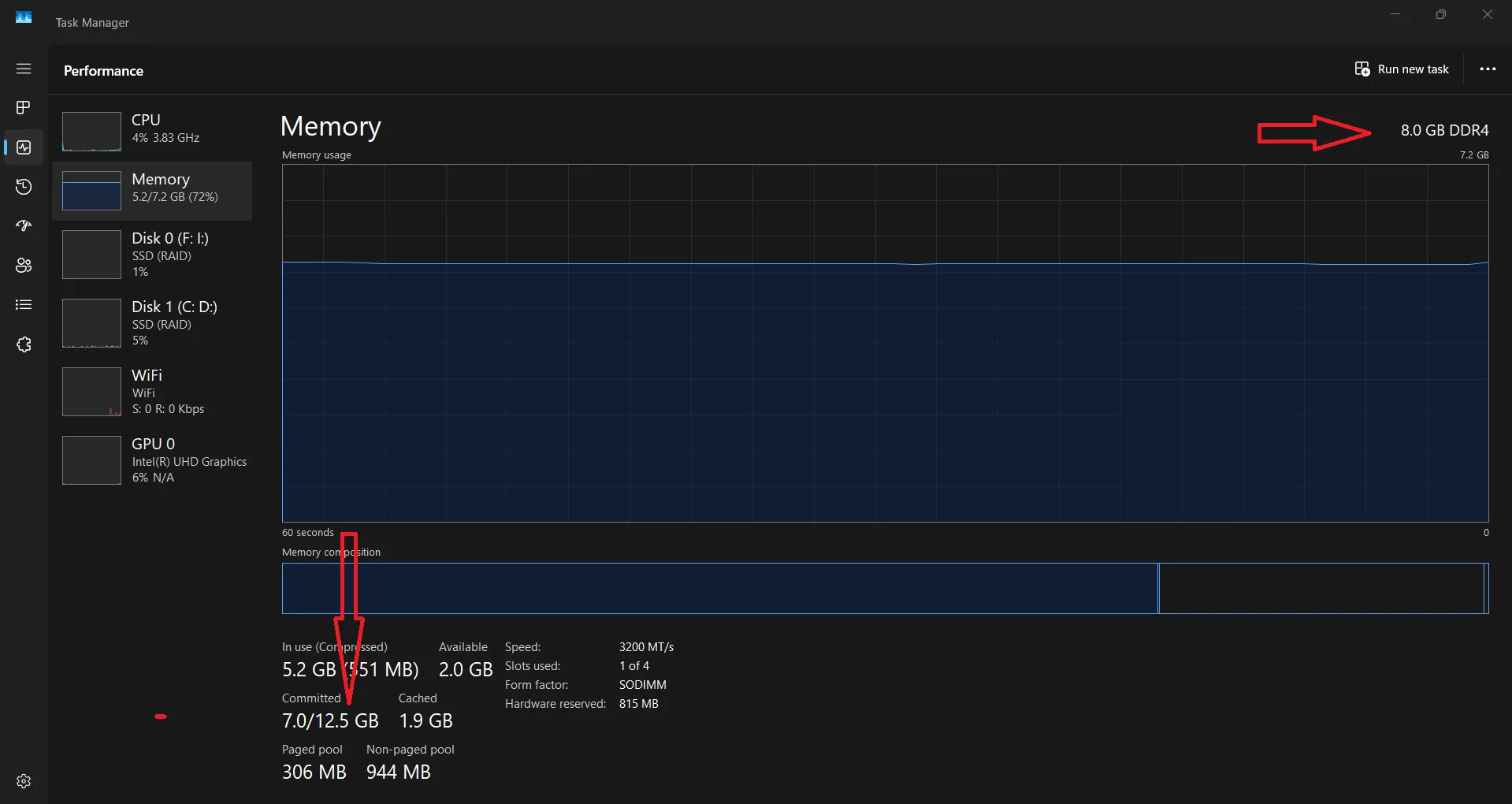Click the Performance page header
1512x804 pixels.
pos(103,71)
